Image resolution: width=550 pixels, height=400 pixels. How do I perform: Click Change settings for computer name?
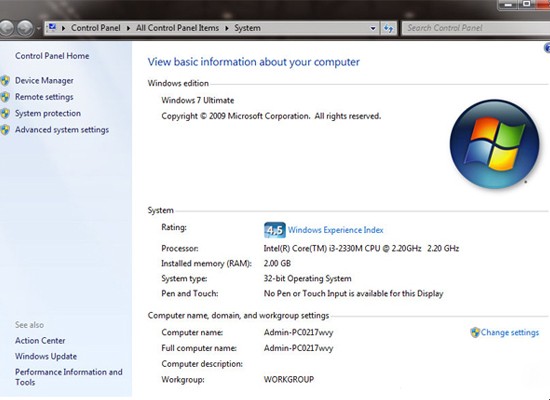click(x=504, y=332)
